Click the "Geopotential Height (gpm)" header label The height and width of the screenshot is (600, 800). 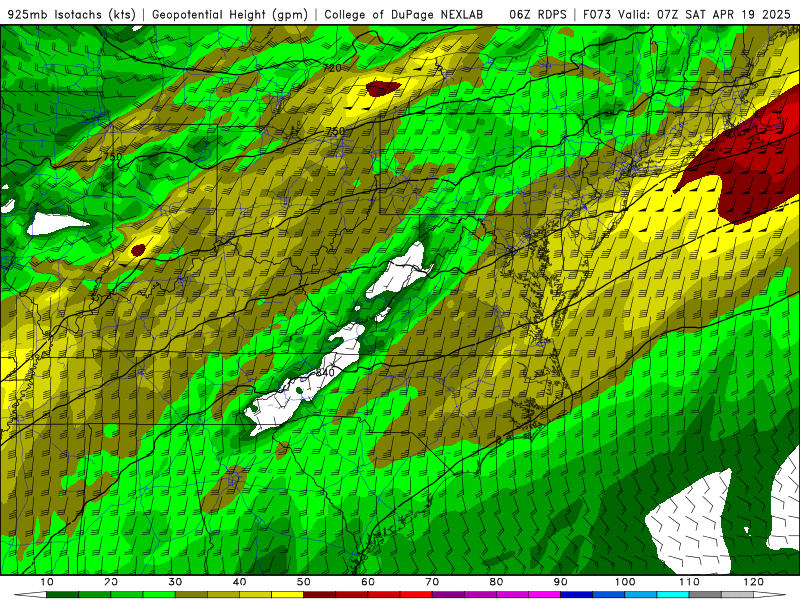pos(230,15)
